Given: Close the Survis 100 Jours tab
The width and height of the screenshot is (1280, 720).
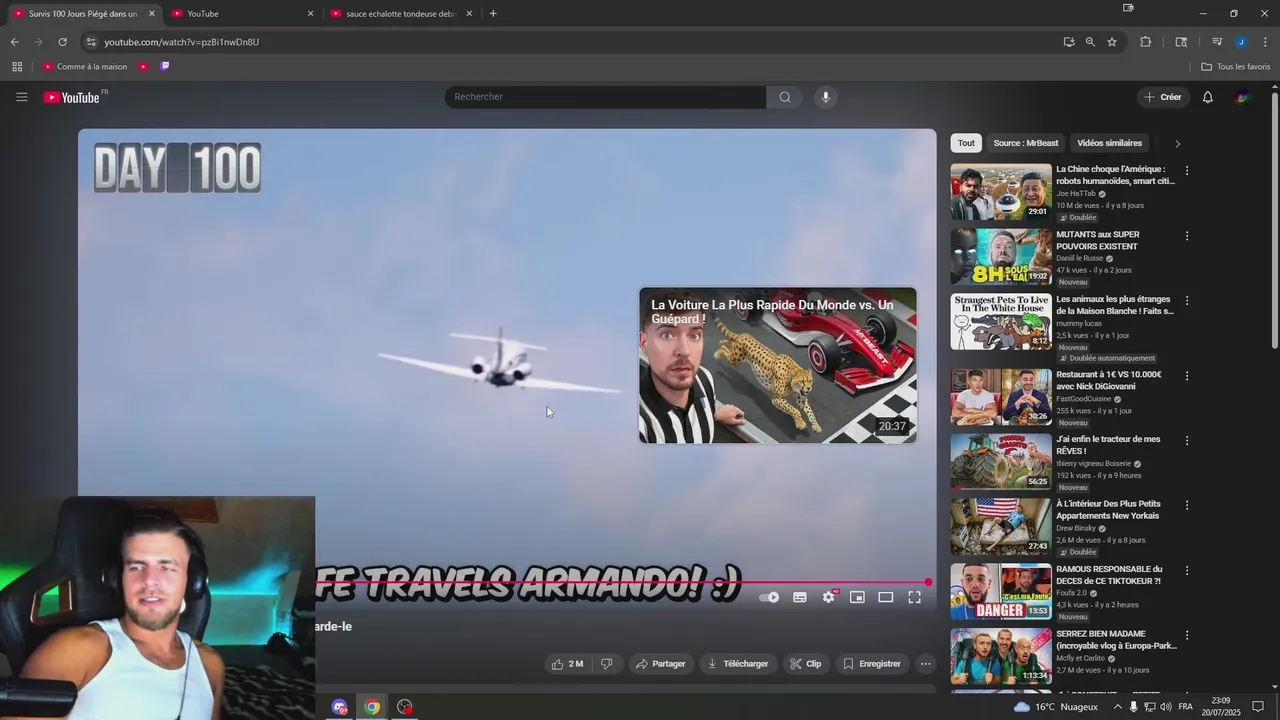Looking at the screenshot, I should (152, 14).
